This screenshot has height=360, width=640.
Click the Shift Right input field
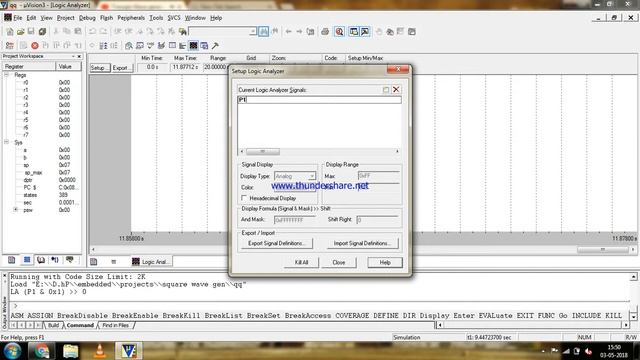point(378,220)
